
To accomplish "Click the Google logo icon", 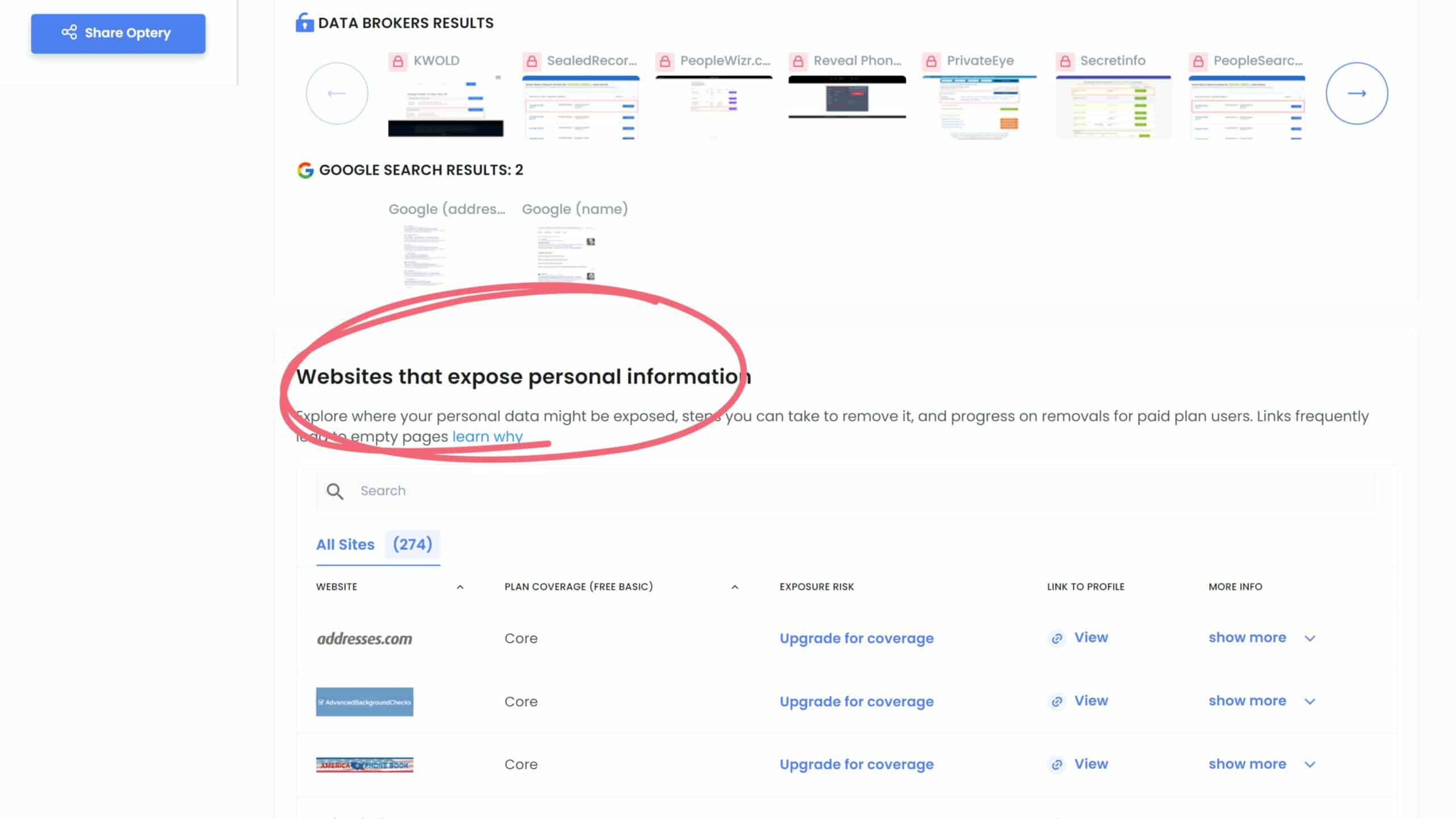I will tap(305, 170).
